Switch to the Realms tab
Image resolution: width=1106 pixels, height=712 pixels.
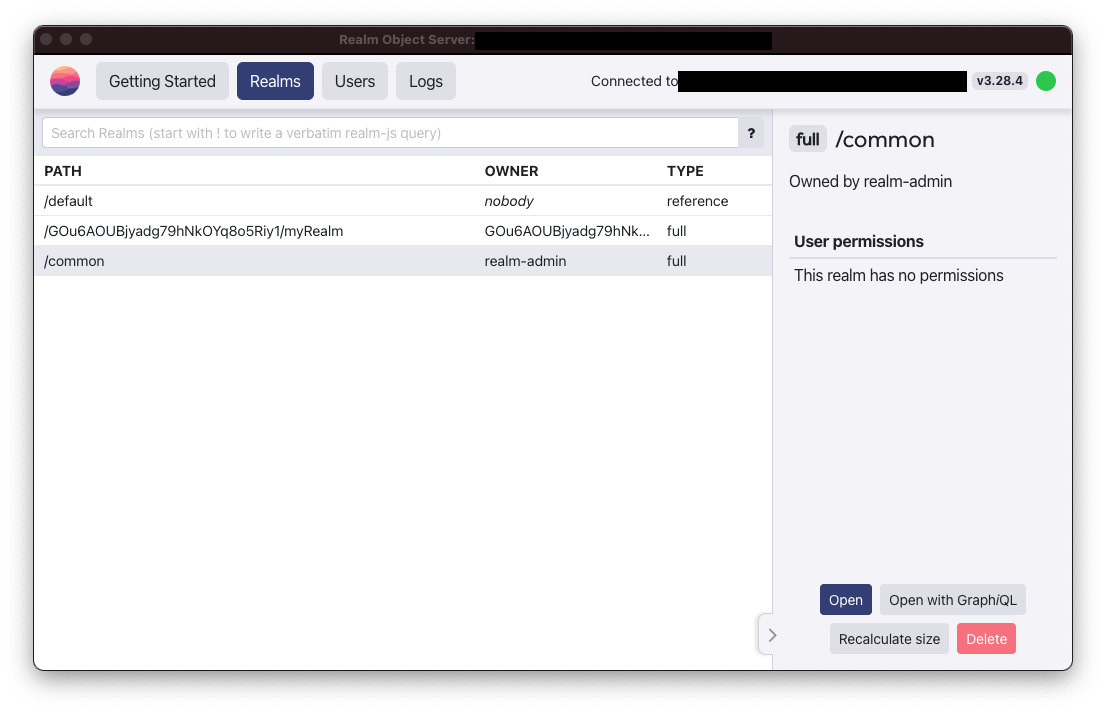click(x=275, y=81)
